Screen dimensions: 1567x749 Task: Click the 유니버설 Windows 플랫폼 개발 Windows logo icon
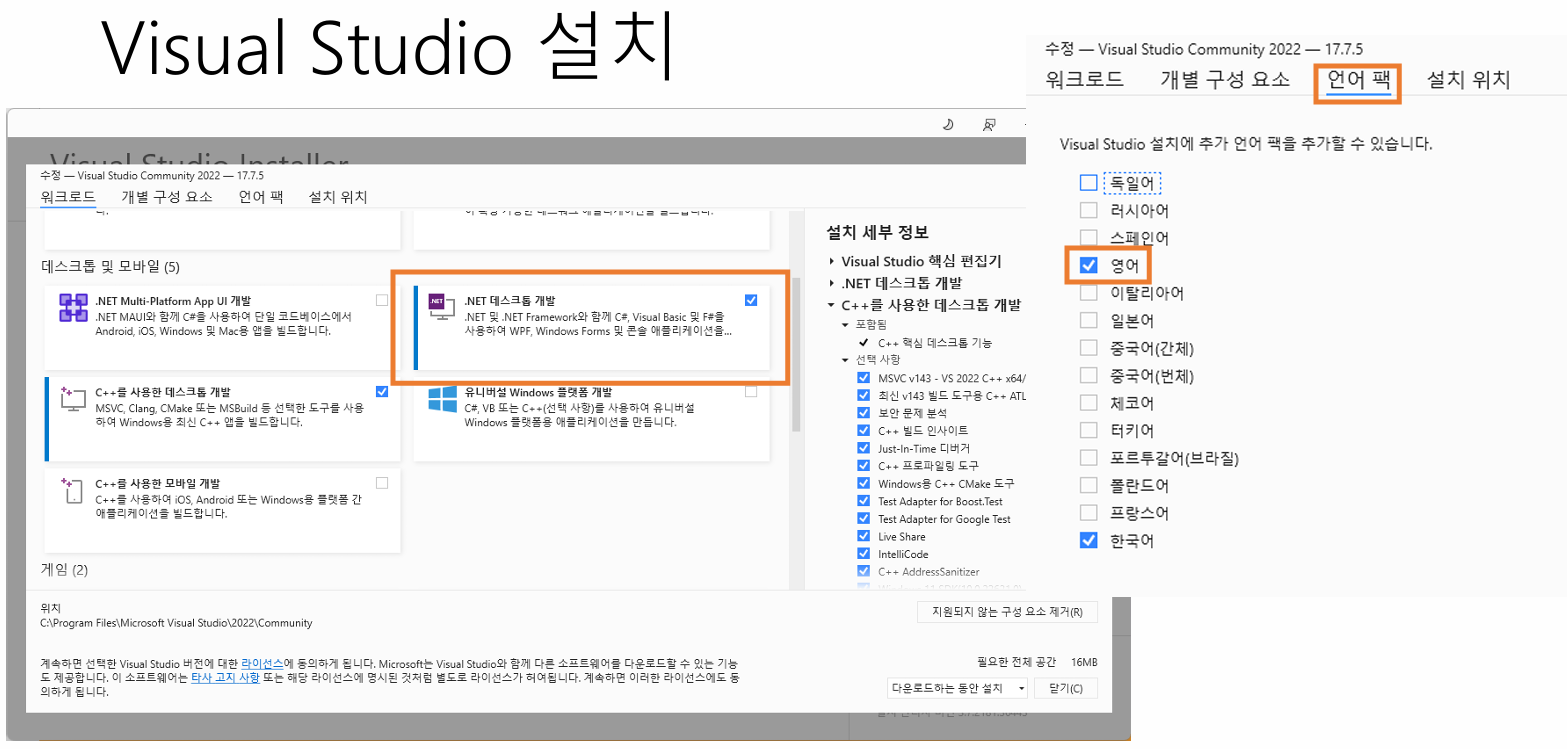[441, 398]
